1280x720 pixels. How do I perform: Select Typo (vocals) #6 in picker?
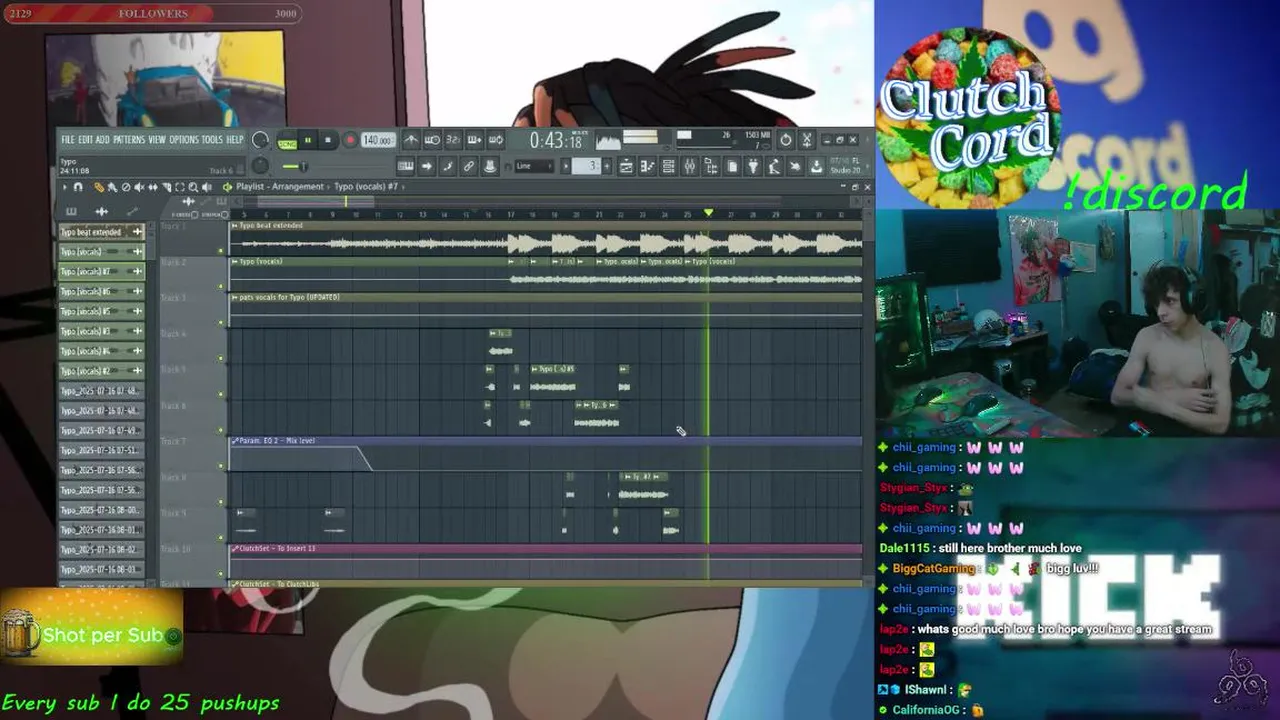click(x=101, y=292)
